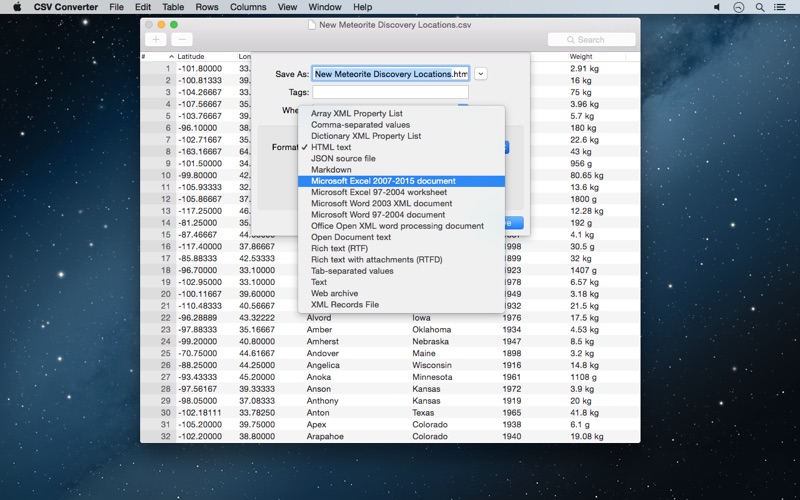Click the Oklahoma state cell
Image resolution: width=800 pixels, height=500 pixels.
click(431, 329)
